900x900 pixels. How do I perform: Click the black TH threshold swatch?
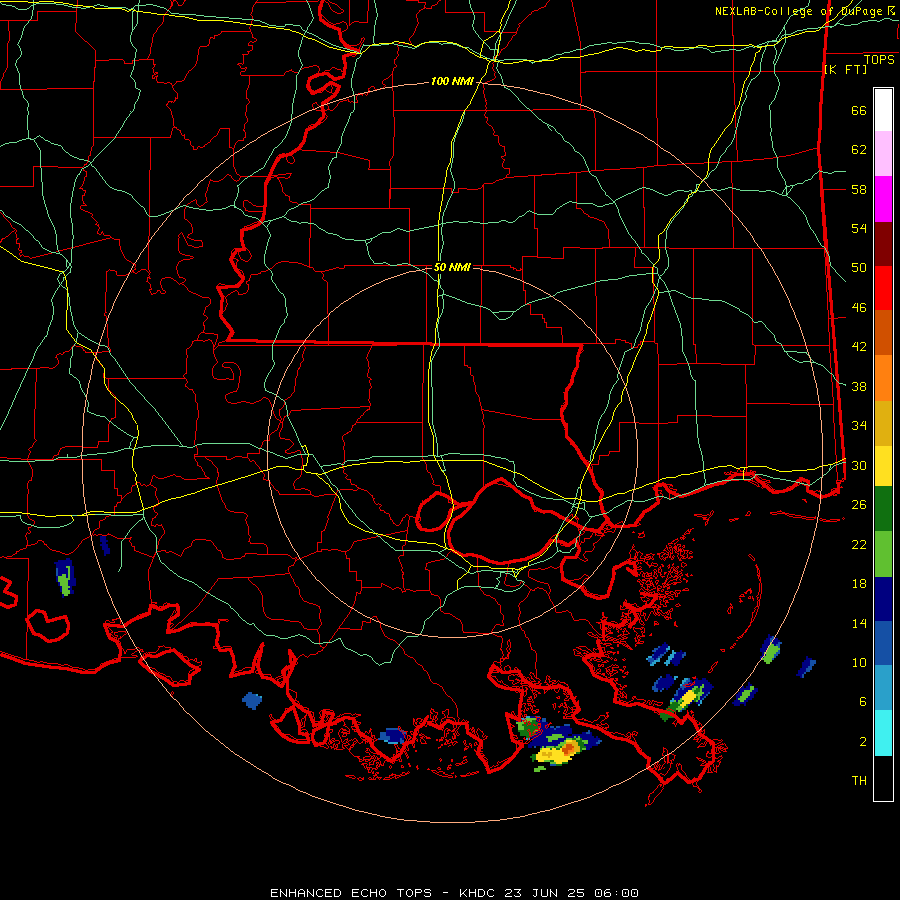point(883,778)
